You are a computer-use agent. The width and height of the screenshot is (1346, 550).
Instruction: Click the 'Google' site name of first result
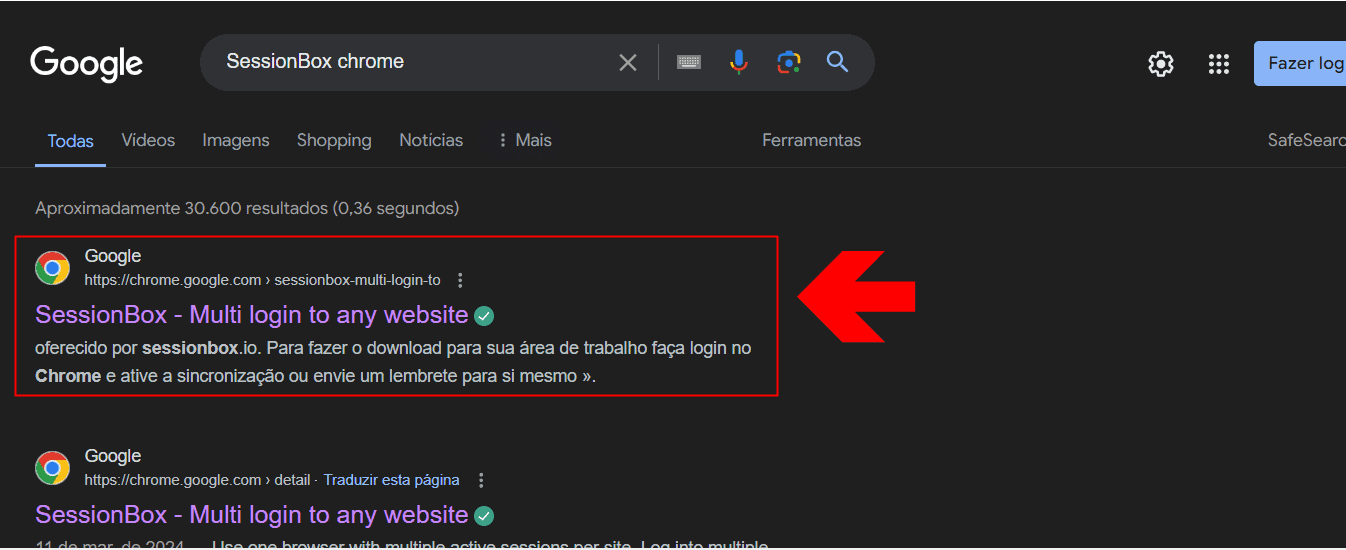[x=113, y=256]
